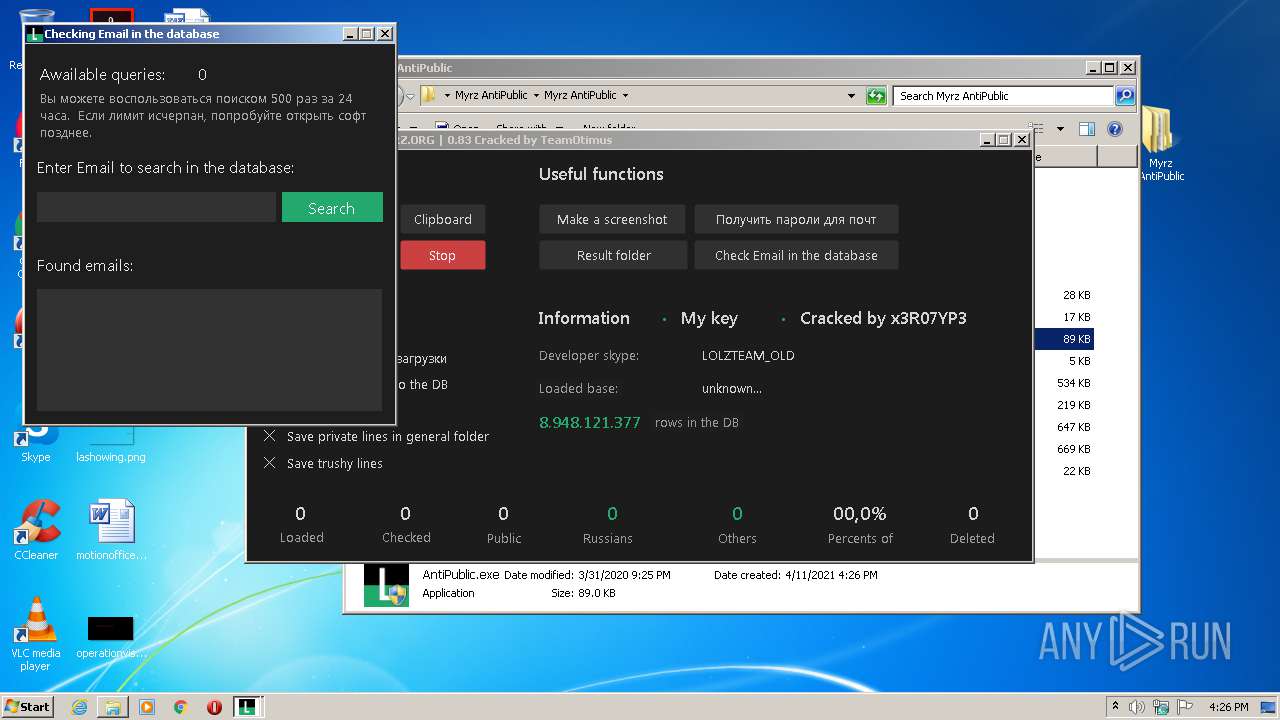Toggle the Explorer preview pane icon
The image size is (1280, 720).
pos(1087,129)
